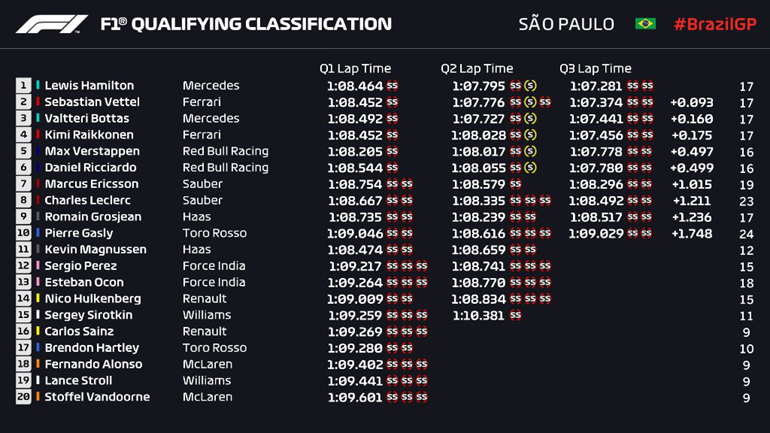Click Lewis Hamilton's driver name

click(x=89, y=86)
